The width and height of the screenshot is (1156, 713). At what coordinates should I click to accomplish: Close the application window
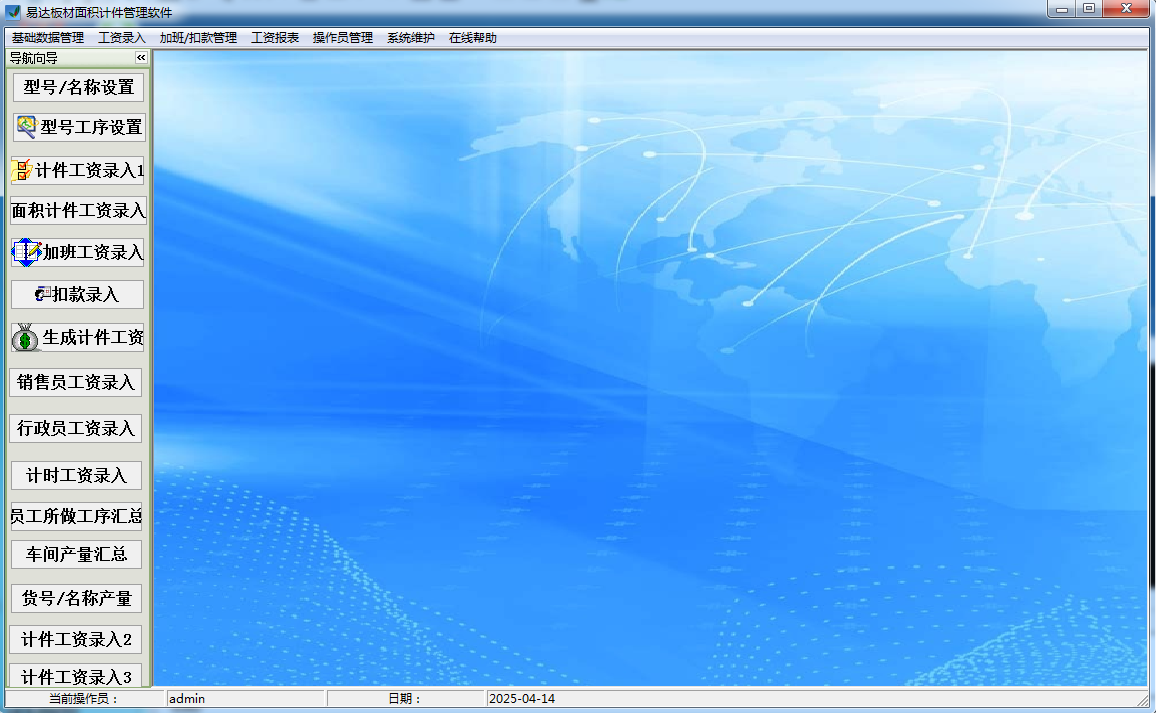[1127, 9]
